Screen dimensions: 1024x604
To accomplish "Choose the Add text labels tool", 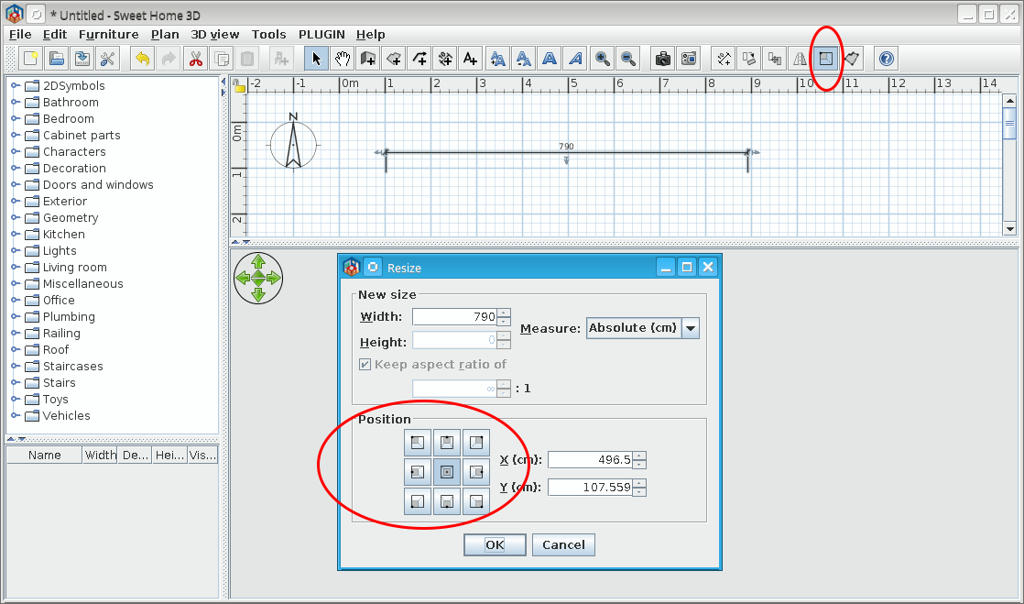I will click(470, 59).
